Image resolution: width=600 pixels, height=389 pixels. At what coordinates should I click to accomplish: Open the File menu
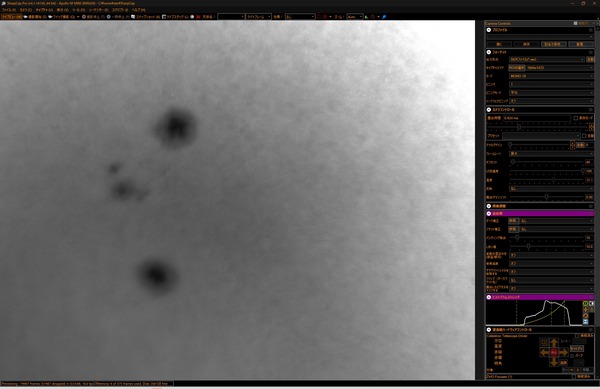[8, 10]
